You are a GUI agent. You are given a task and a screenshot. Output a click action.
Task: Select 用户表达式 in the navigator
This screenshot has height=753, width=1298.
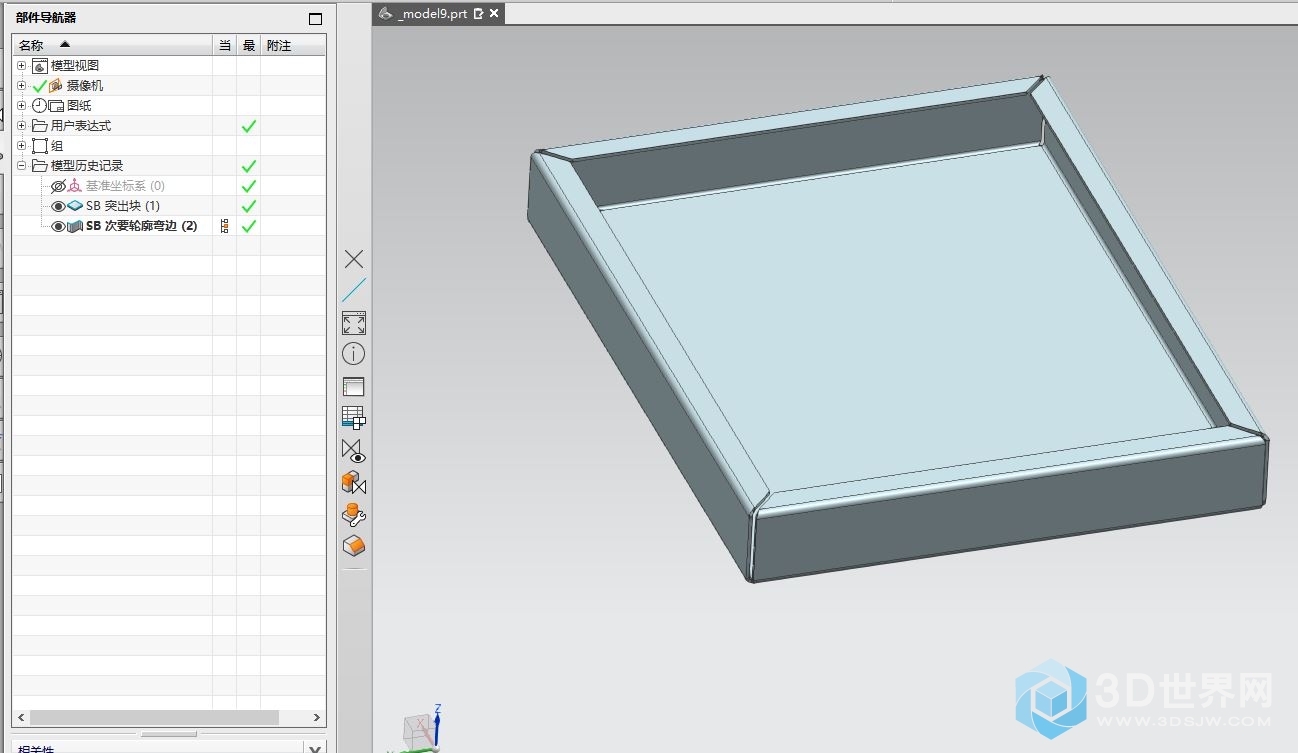click(81, 126)
